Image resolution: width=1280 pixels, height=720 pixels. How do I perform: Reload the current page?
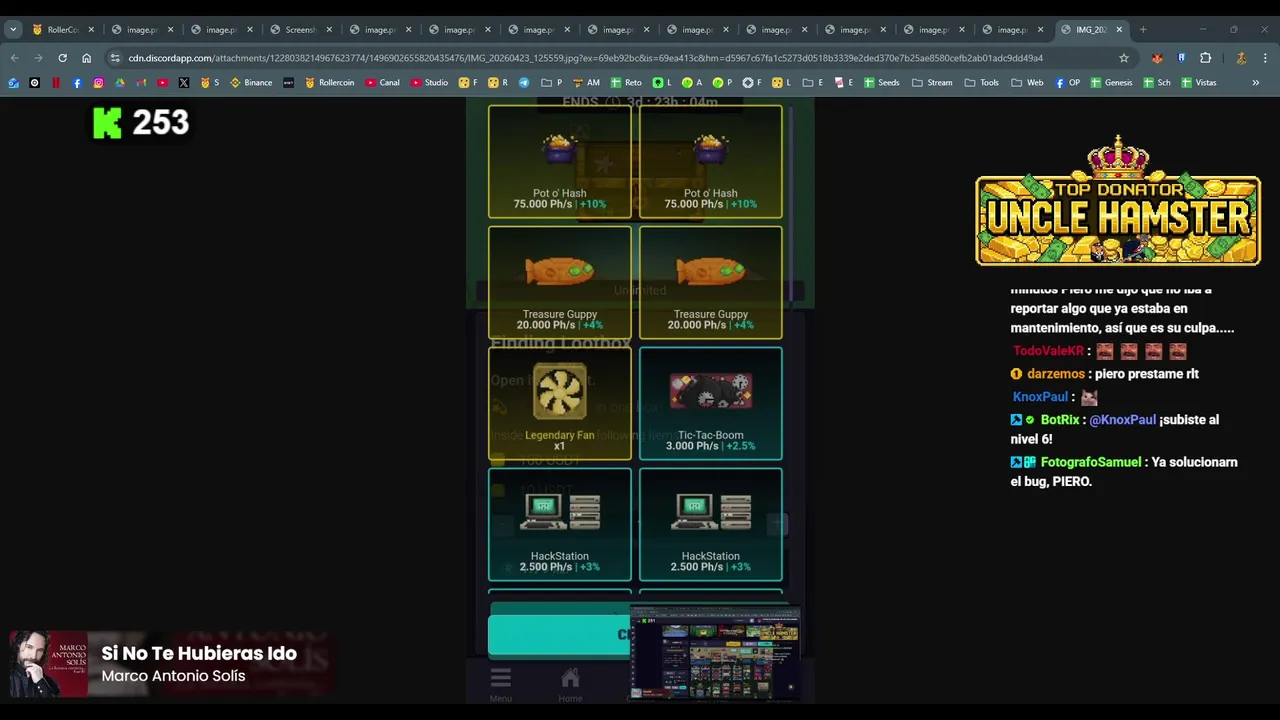click(62, 58)
